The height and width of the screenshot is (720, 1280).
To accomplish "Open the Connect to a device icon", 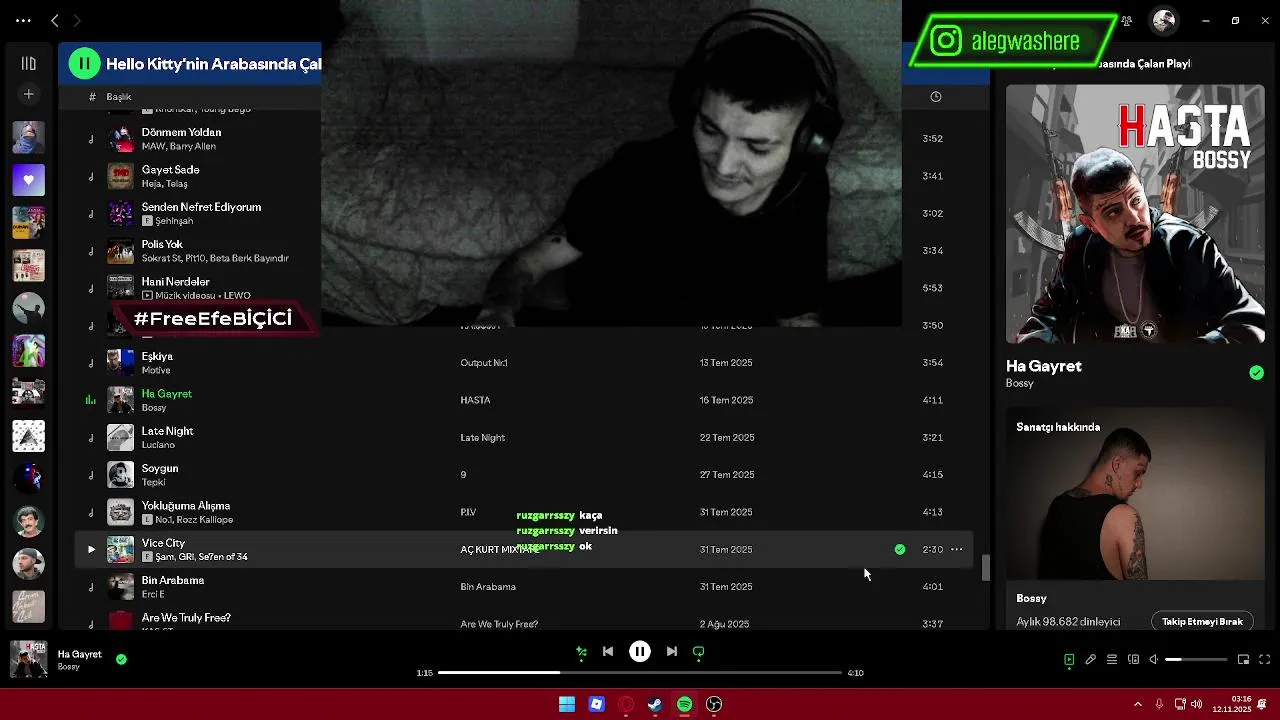I will pos(1133,660).
